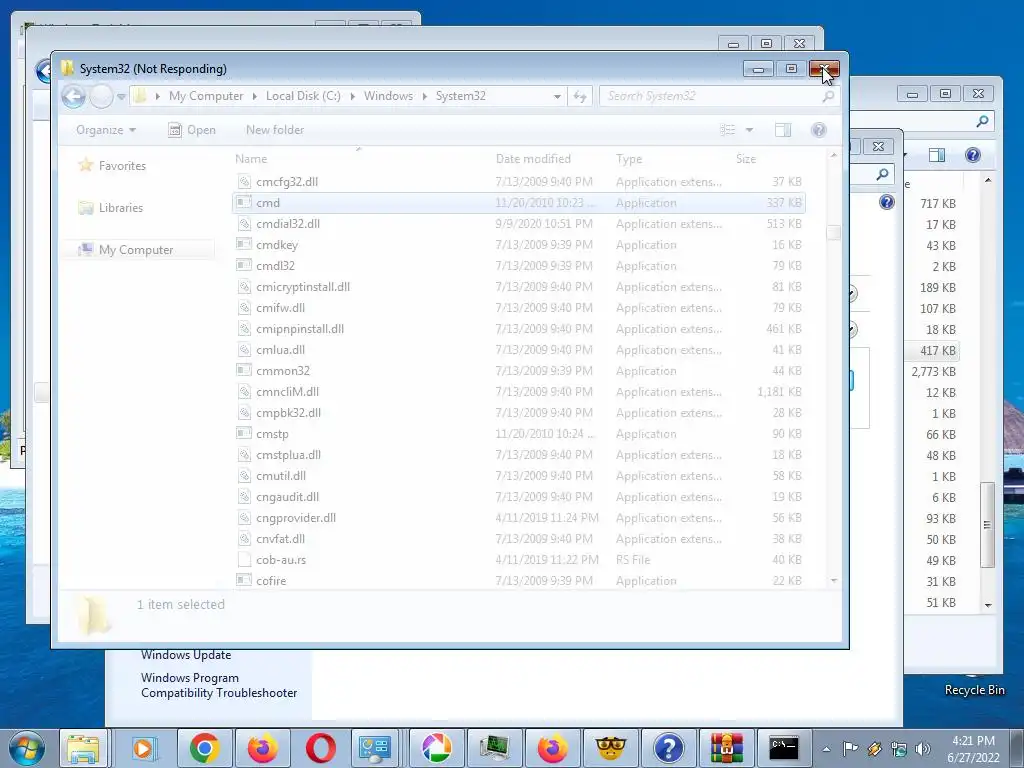Open recent pages dropdown next to forward button
Viewport: 1024px width, 768px height.
pyautogui.click(x=121, y=97)
